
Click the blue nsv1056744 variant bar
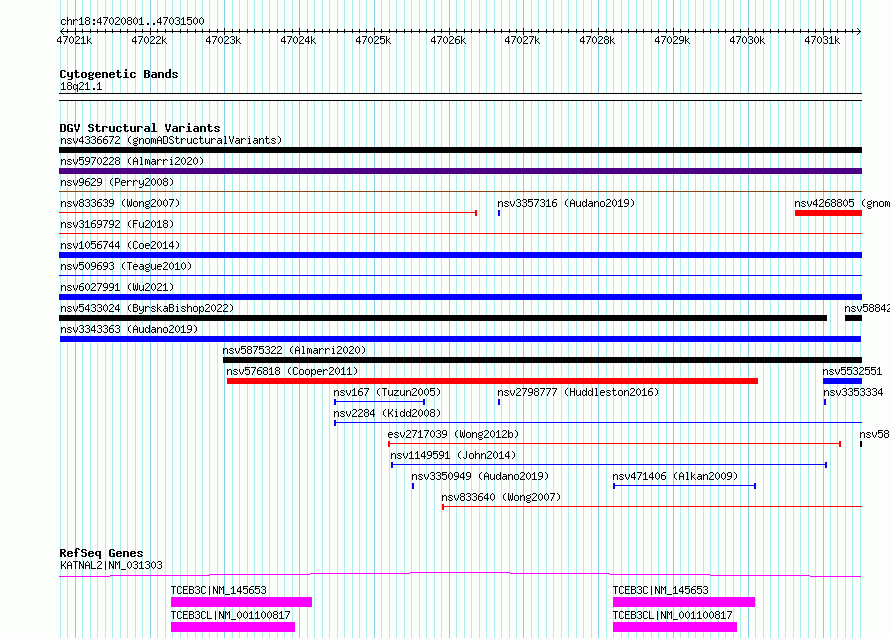coord(460,255)
